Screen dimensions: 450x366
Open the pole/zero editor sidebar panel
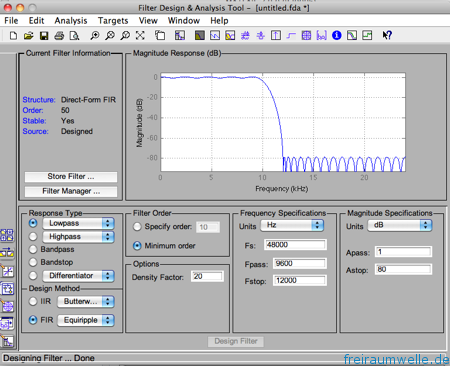(7, 306)
